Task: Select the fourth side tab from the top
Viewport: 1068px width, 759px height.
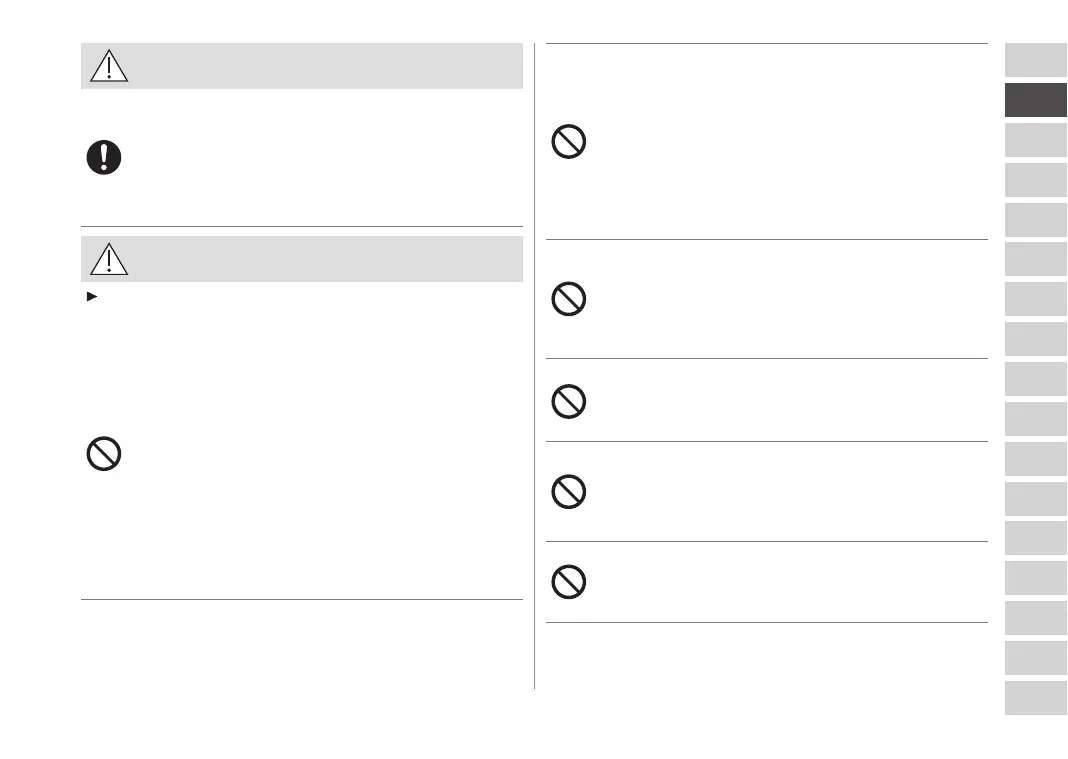Action: 1036,180
